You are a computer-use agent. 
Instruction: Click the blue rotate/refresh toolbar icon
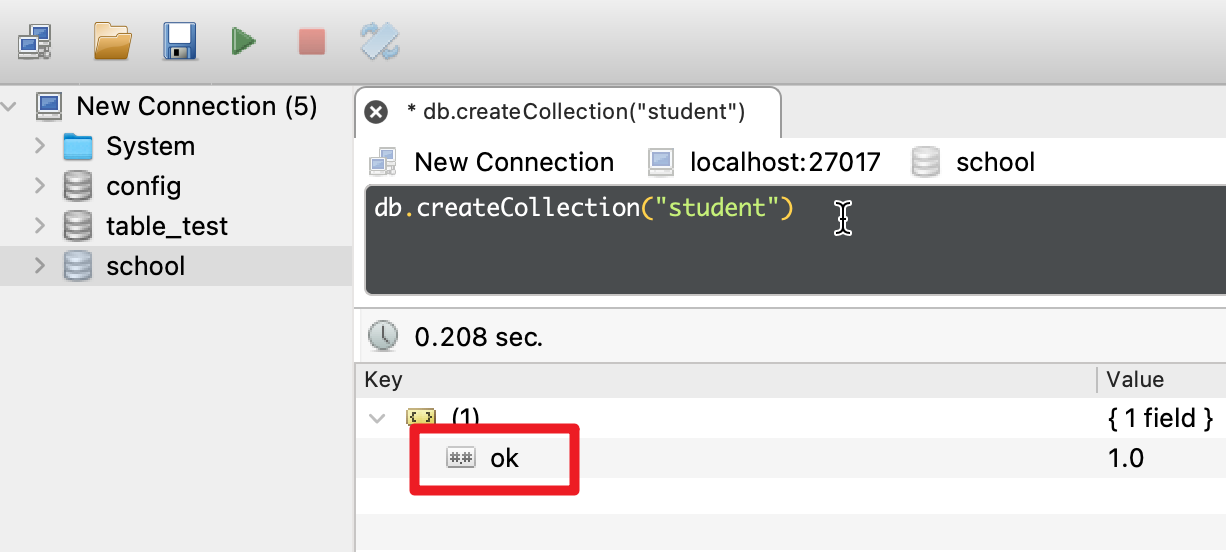pyautogui.click(x=380, y=42)
